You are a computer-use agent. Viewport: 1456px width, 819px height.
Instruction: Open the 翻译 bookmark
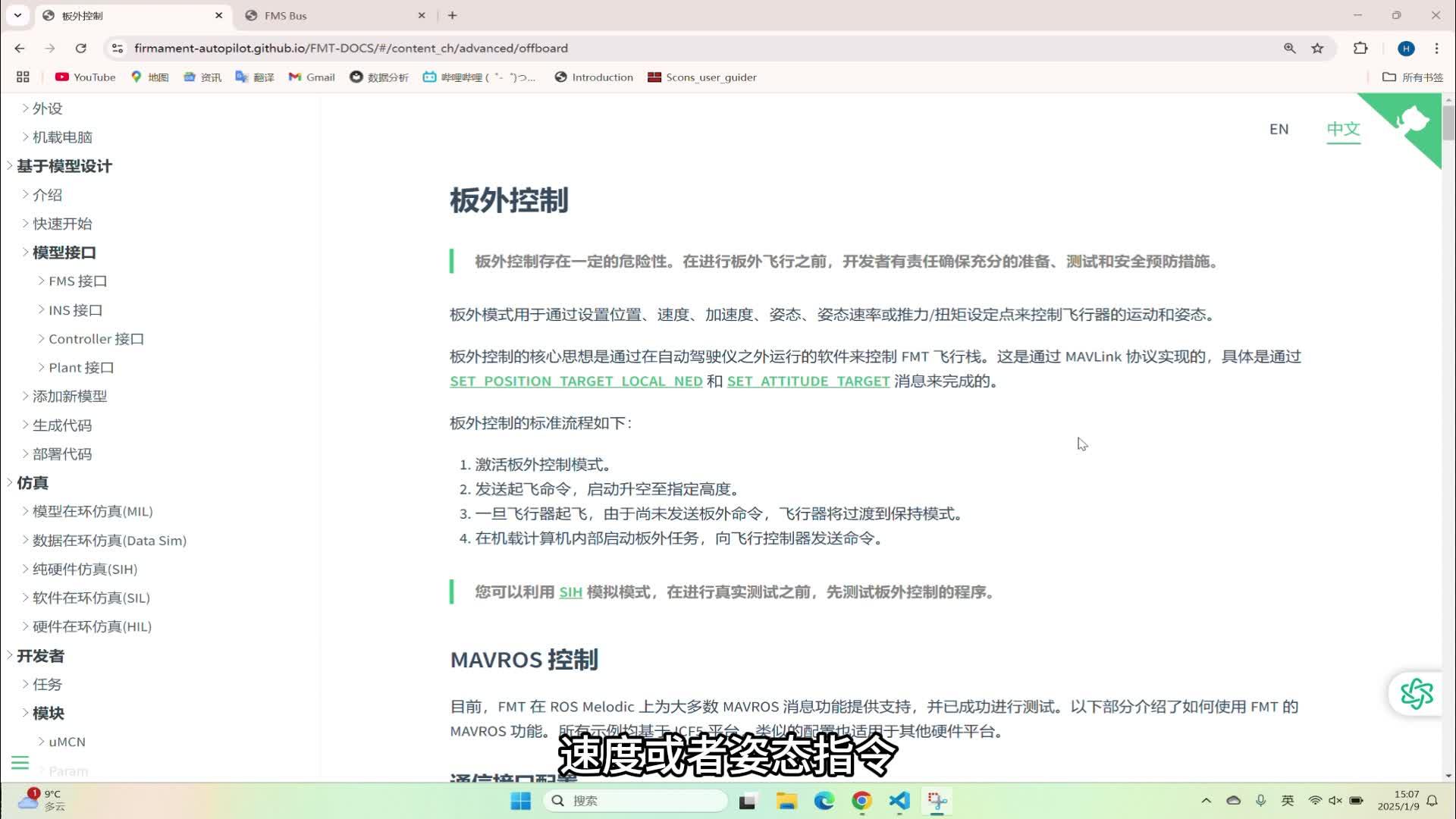click(255, 77)
